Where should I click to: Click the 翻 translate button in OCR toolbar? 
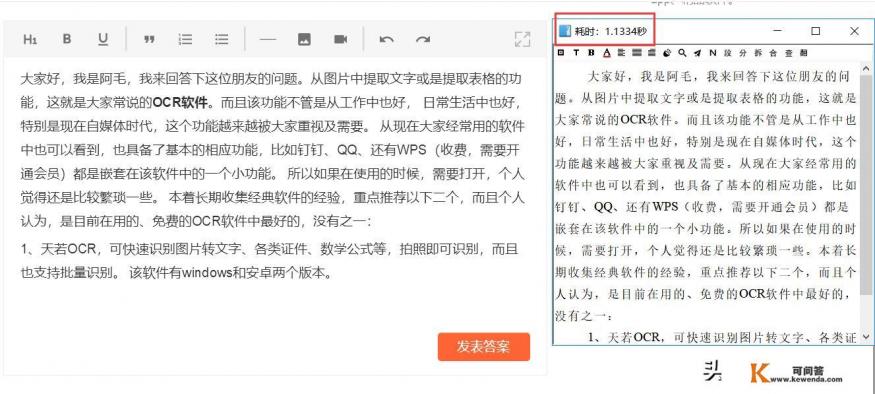[804, 52]
